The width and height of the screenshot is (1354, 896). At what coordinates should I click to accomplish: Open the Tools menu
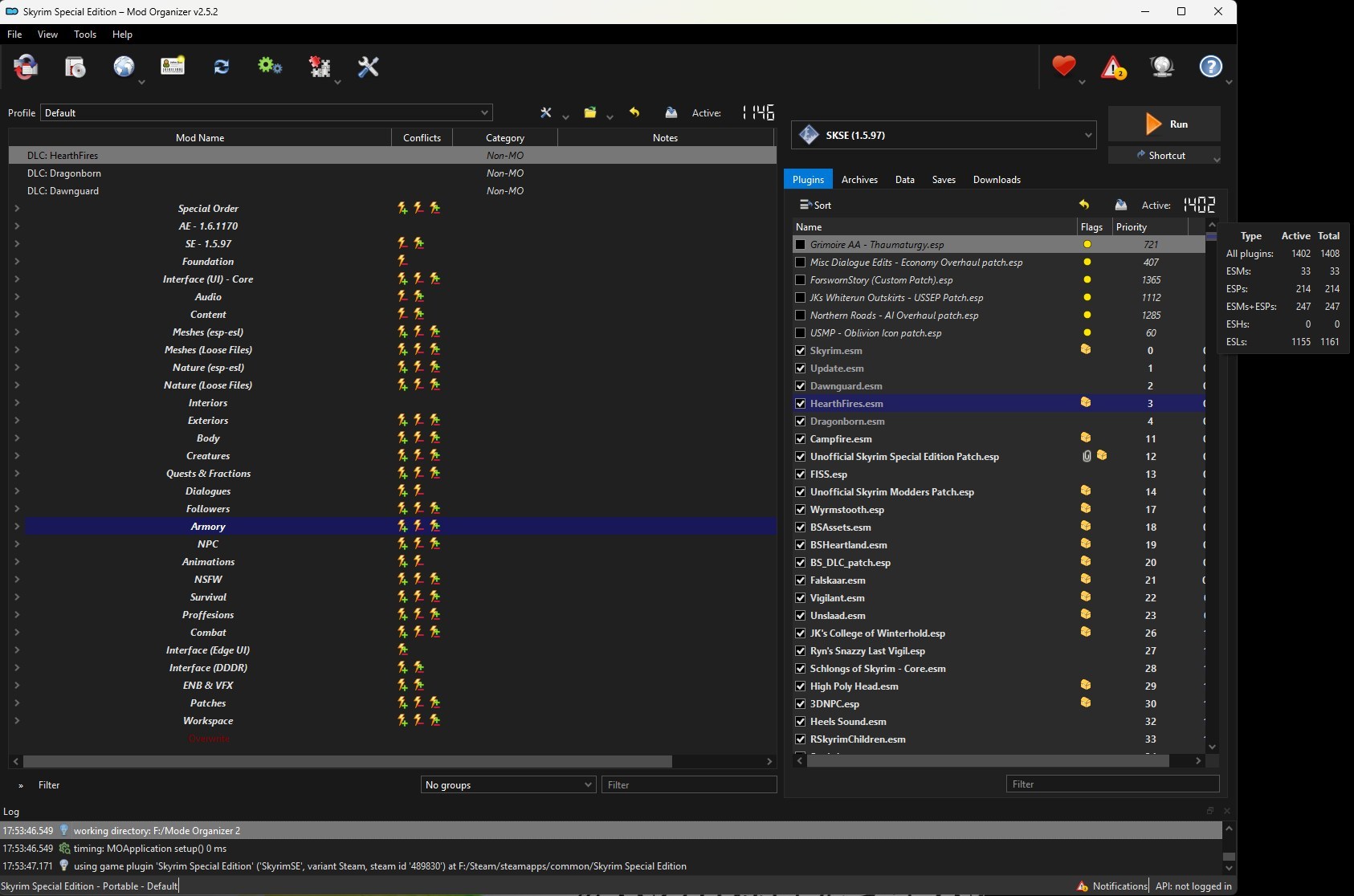tap(85, 35)
